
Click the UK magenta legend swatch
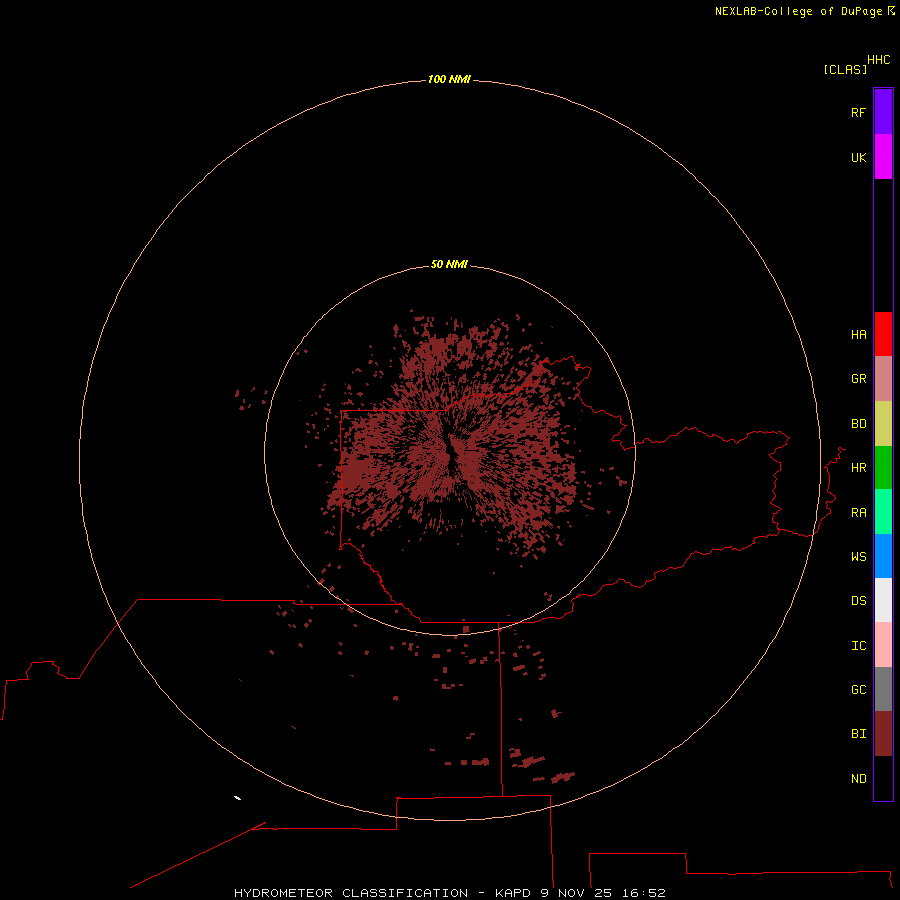[x=883, y=157]
